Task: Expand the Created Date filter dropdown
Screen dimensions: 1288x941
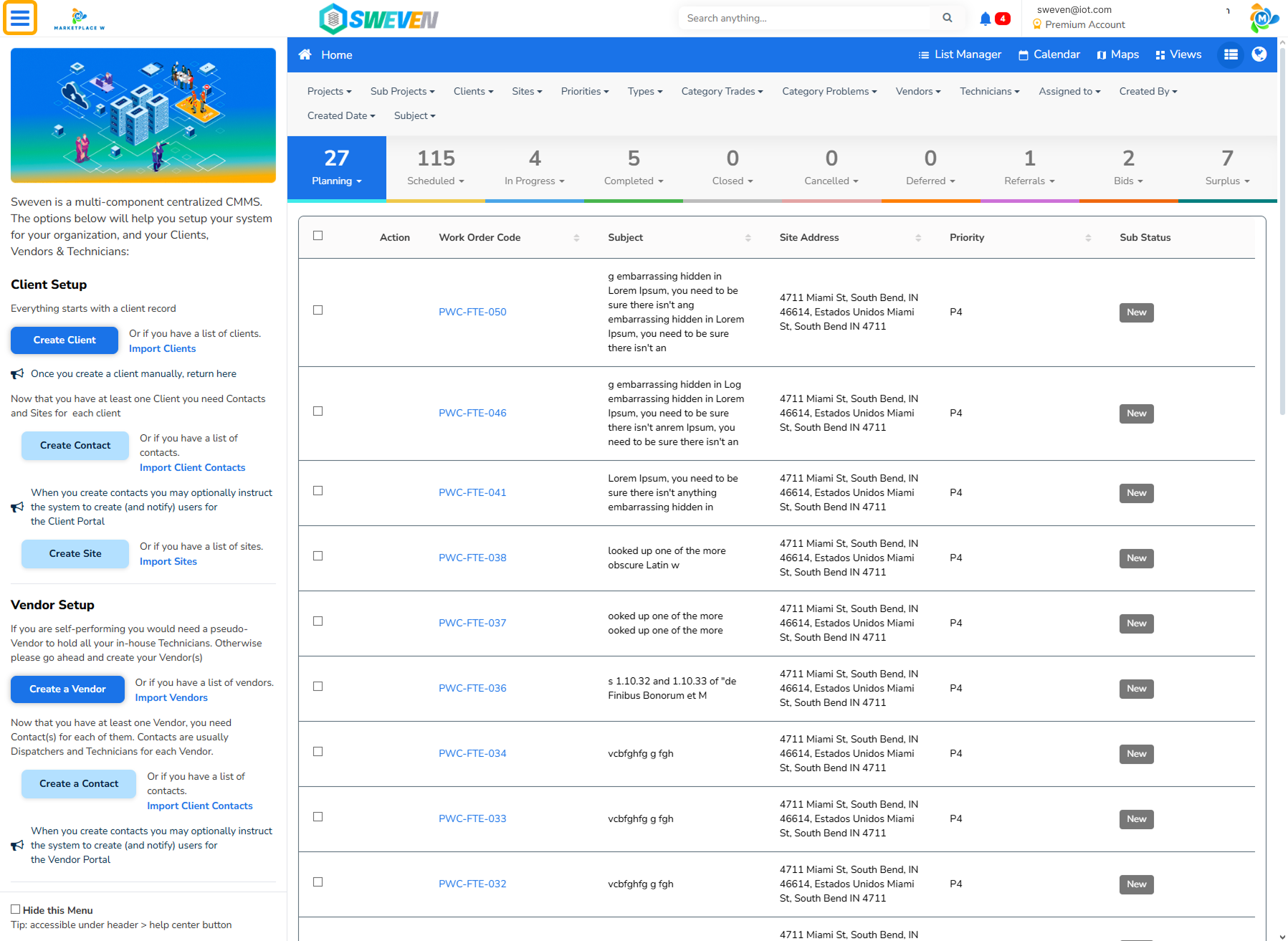Action: pos(341,115)
